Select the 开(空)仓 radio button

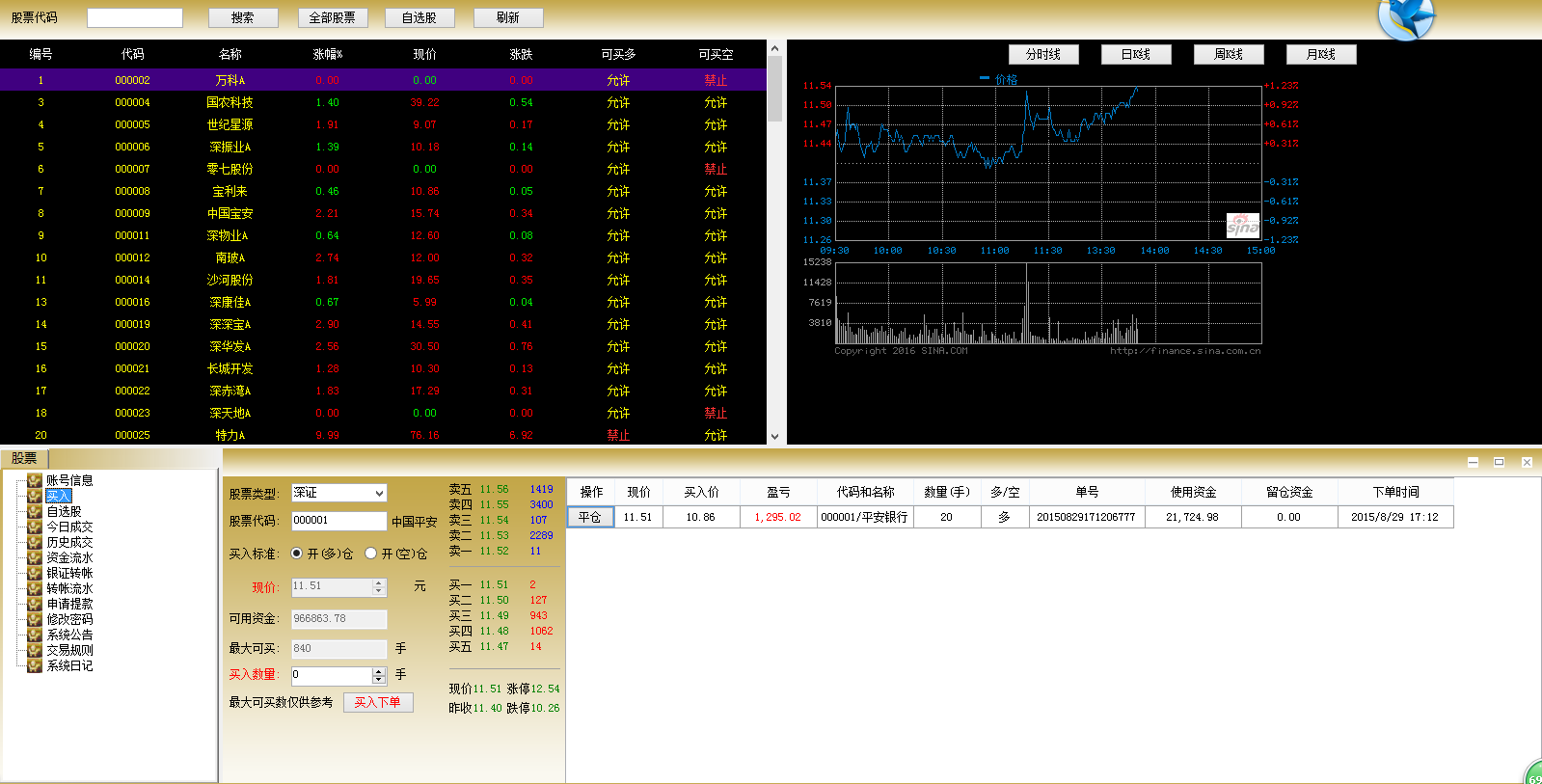pos(370,554)
